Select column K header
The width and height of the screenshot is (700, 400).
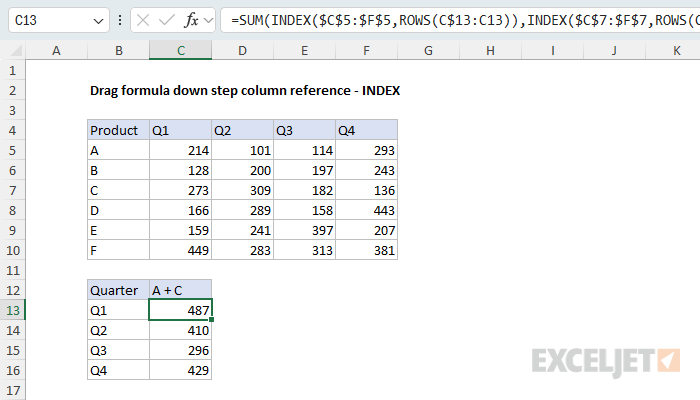point(673,50)
